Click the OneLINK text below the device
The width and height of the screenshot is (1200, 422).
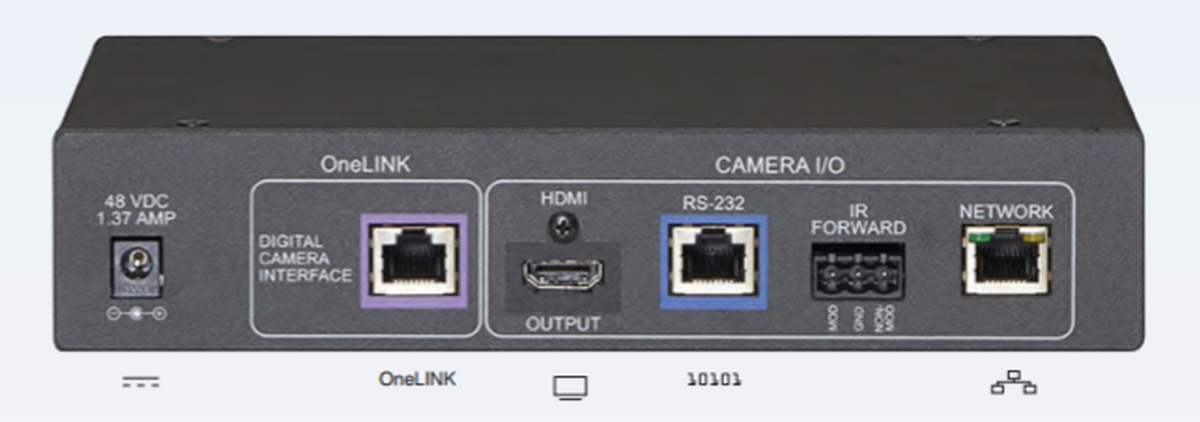pos(417,380)
